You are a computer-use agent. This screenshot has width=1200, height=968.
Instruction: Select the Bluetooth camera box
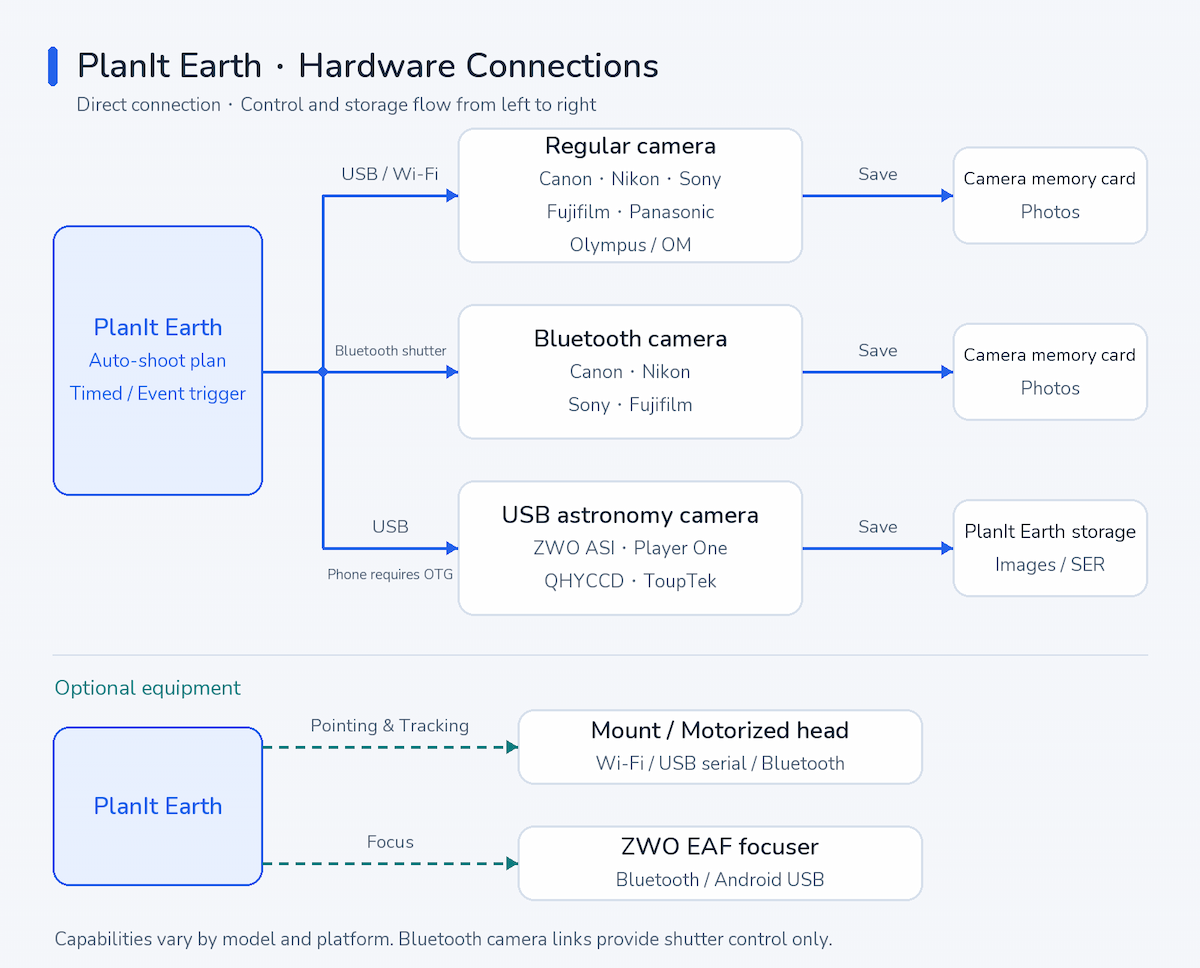click(x=630, y=371)
